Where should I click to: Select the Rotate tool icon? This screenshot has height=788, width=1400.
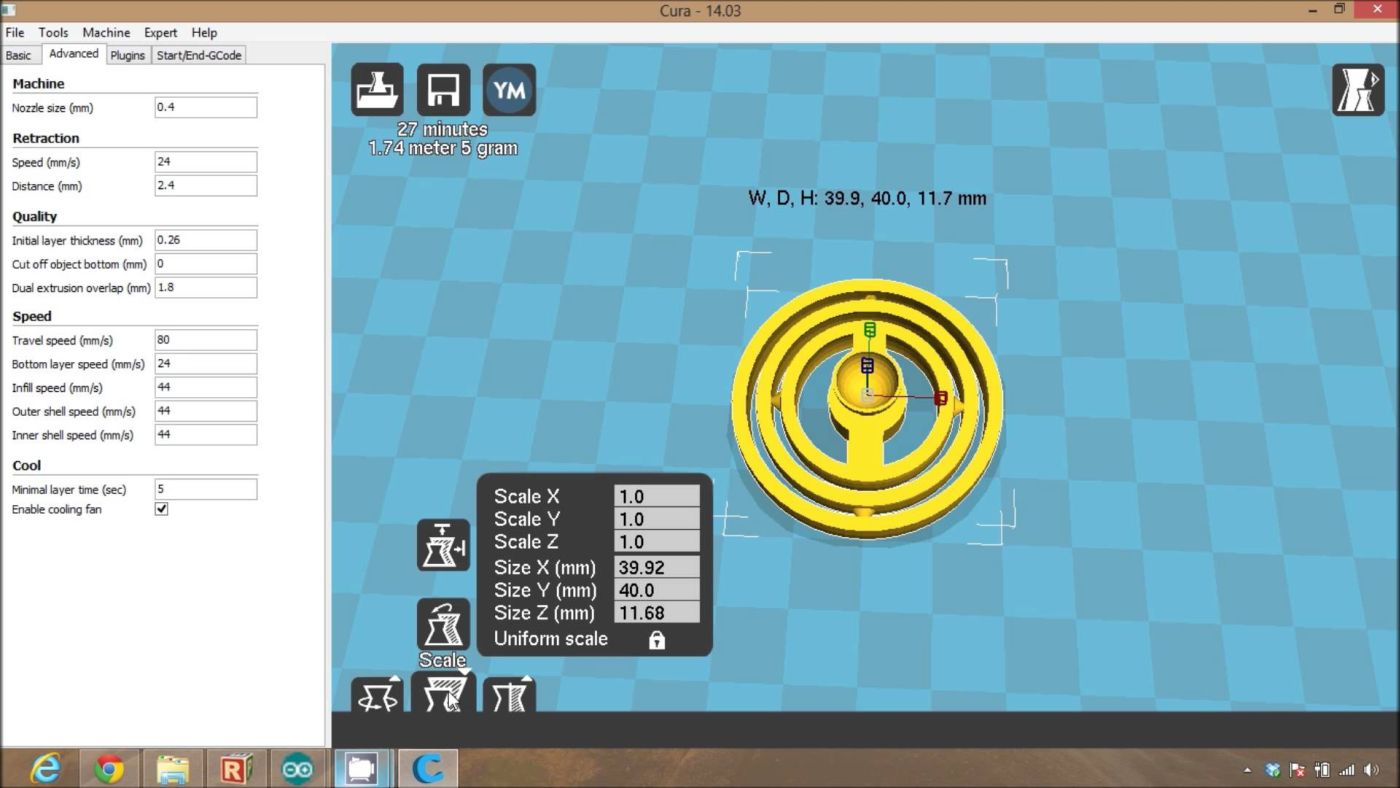click(x=377, y=694)
